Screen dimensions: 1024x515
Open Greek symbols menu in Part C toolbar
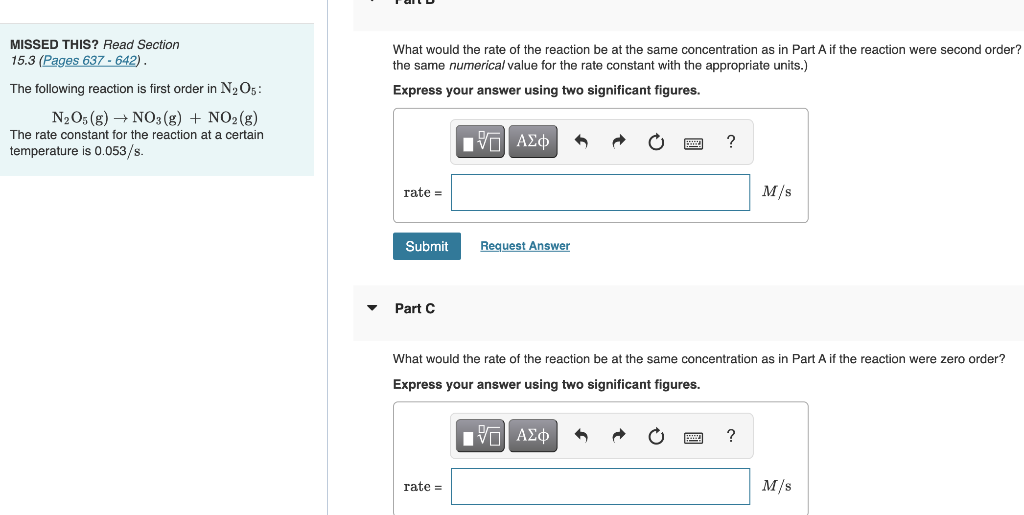533,435
